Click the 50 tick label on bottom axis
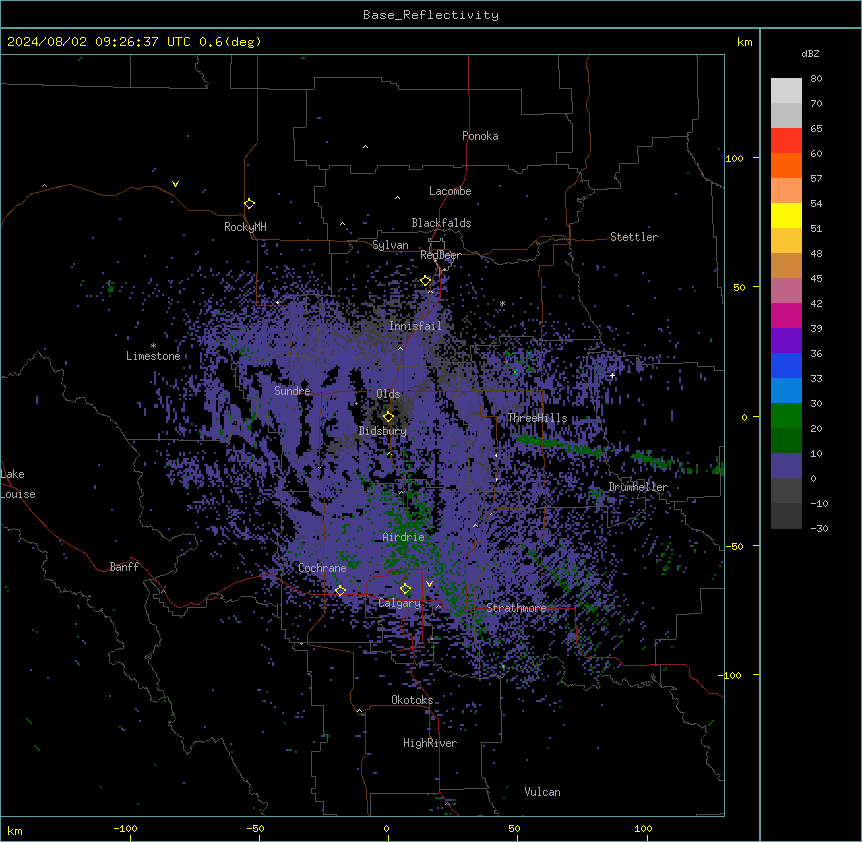862x842 pixels. (514, 828)
